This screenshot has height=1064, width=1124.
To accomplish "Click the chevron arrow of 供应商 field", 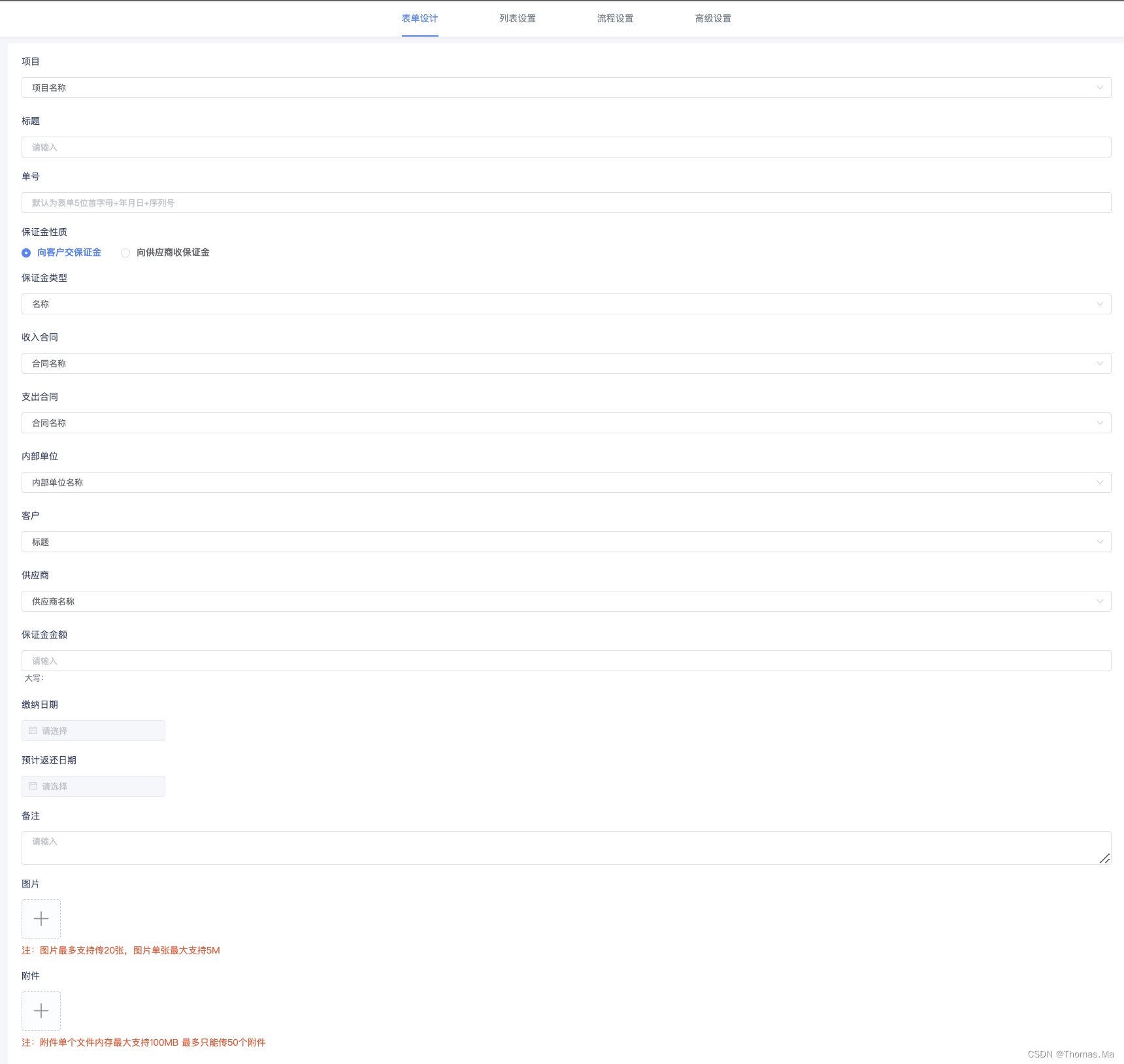I will [x=1100, y=601].
